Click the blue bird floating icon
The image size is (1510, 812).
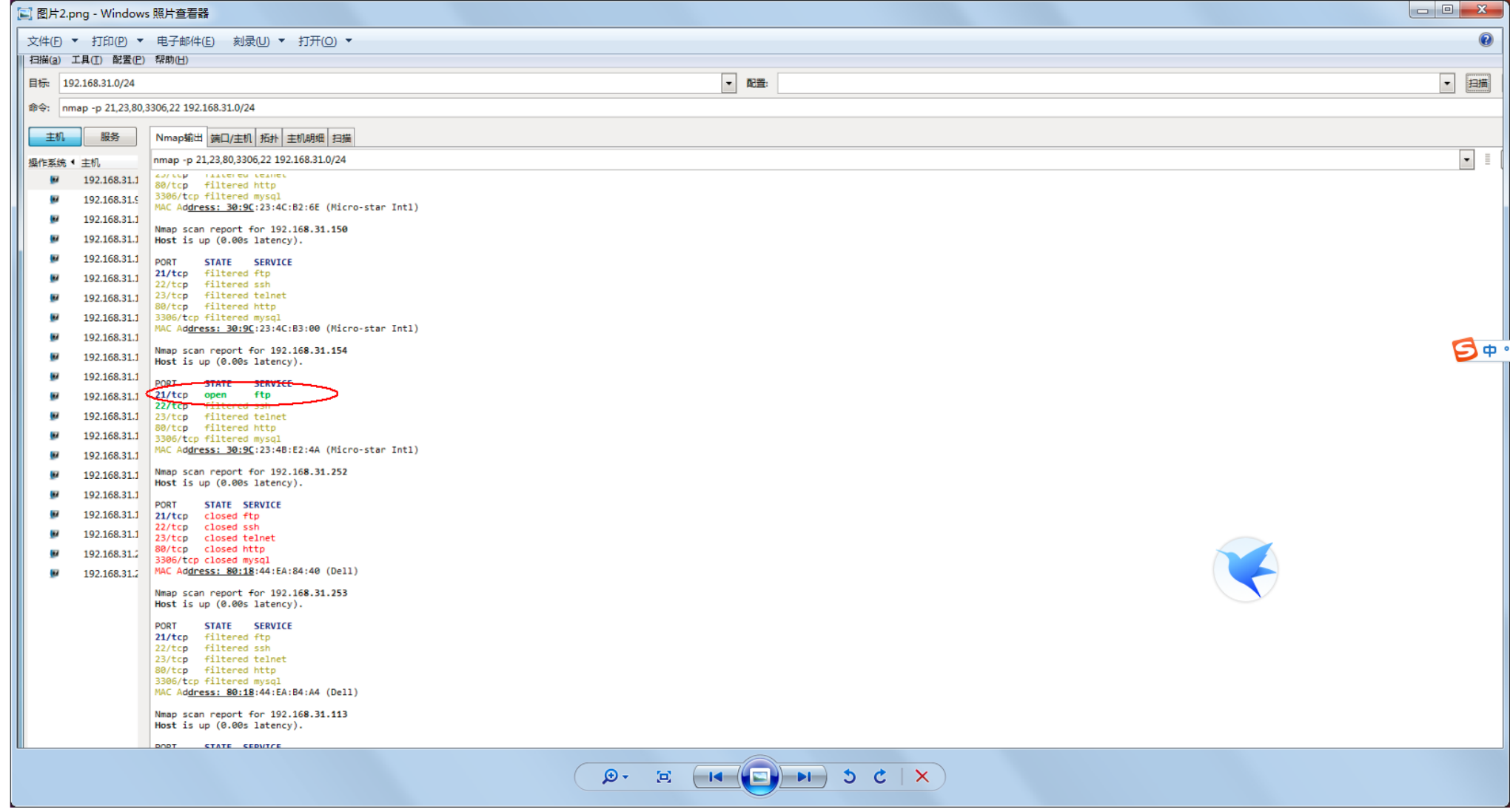coord(1246,568)
